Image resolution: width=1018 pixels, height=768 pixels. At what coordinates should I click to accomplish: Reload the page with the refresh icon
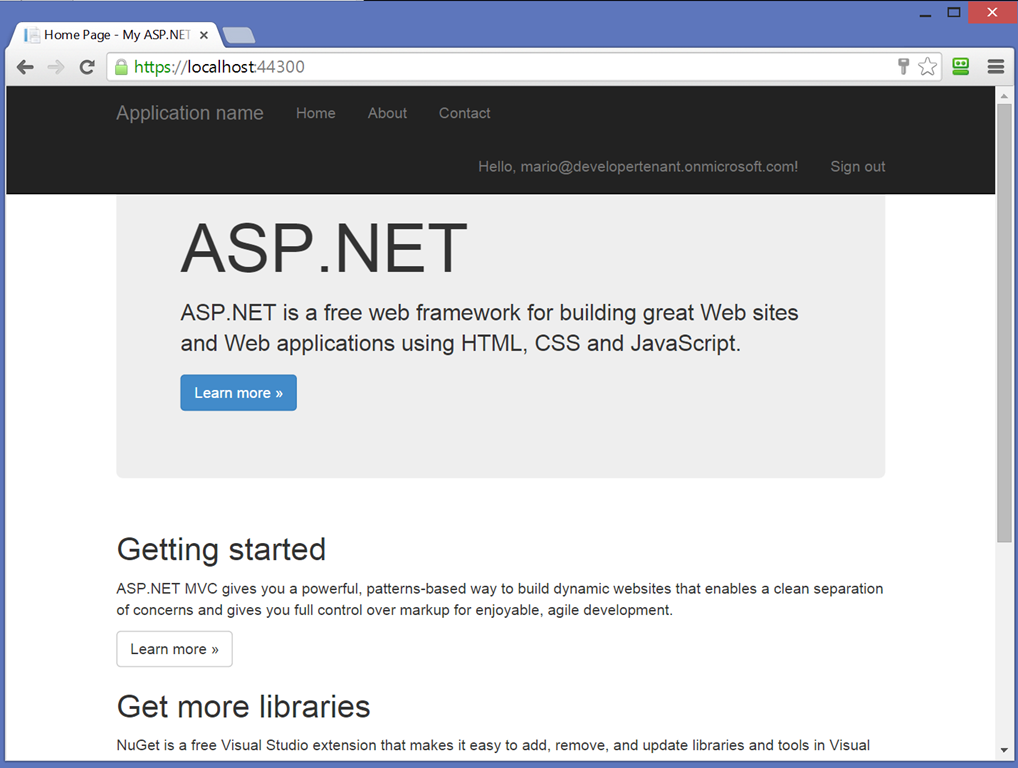[87, 67]
